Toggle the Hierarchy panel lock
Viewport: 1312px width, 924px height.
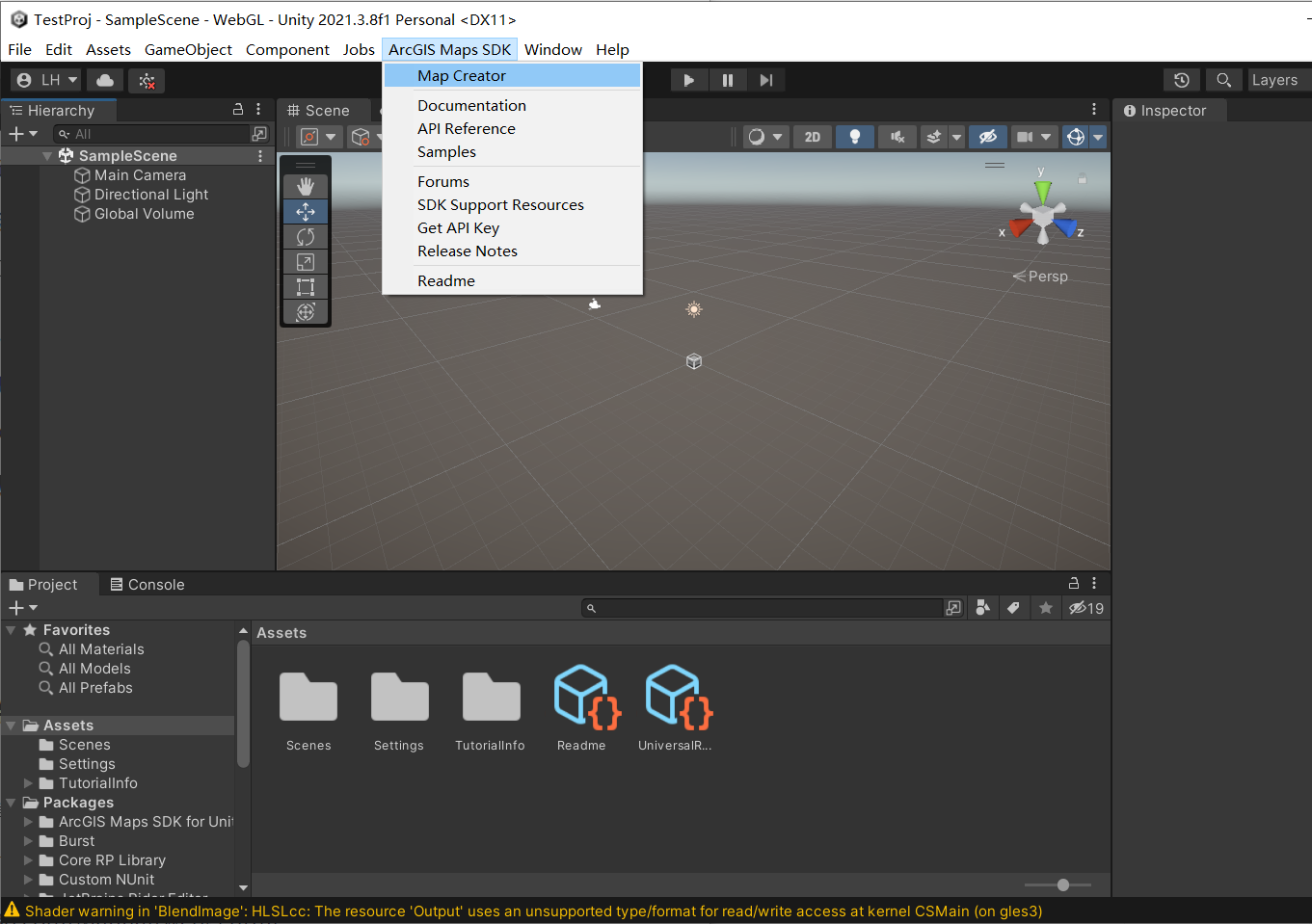click(x=238, y=110)
